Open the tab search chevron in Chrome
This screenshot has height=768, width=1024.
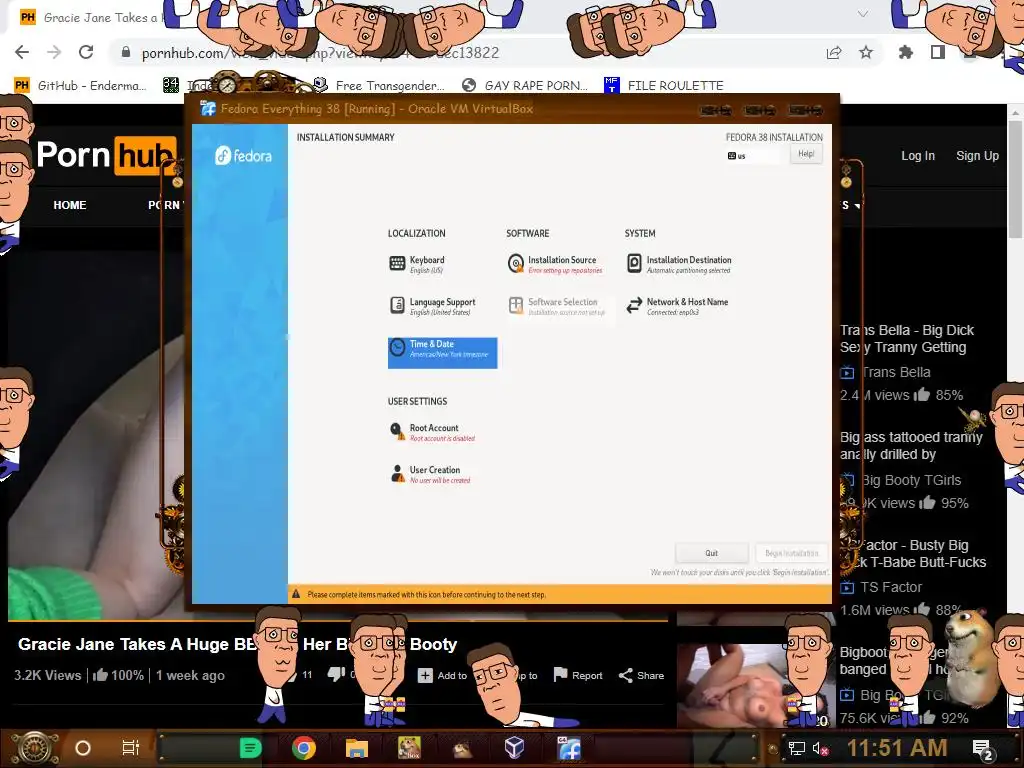coord(863,14)
